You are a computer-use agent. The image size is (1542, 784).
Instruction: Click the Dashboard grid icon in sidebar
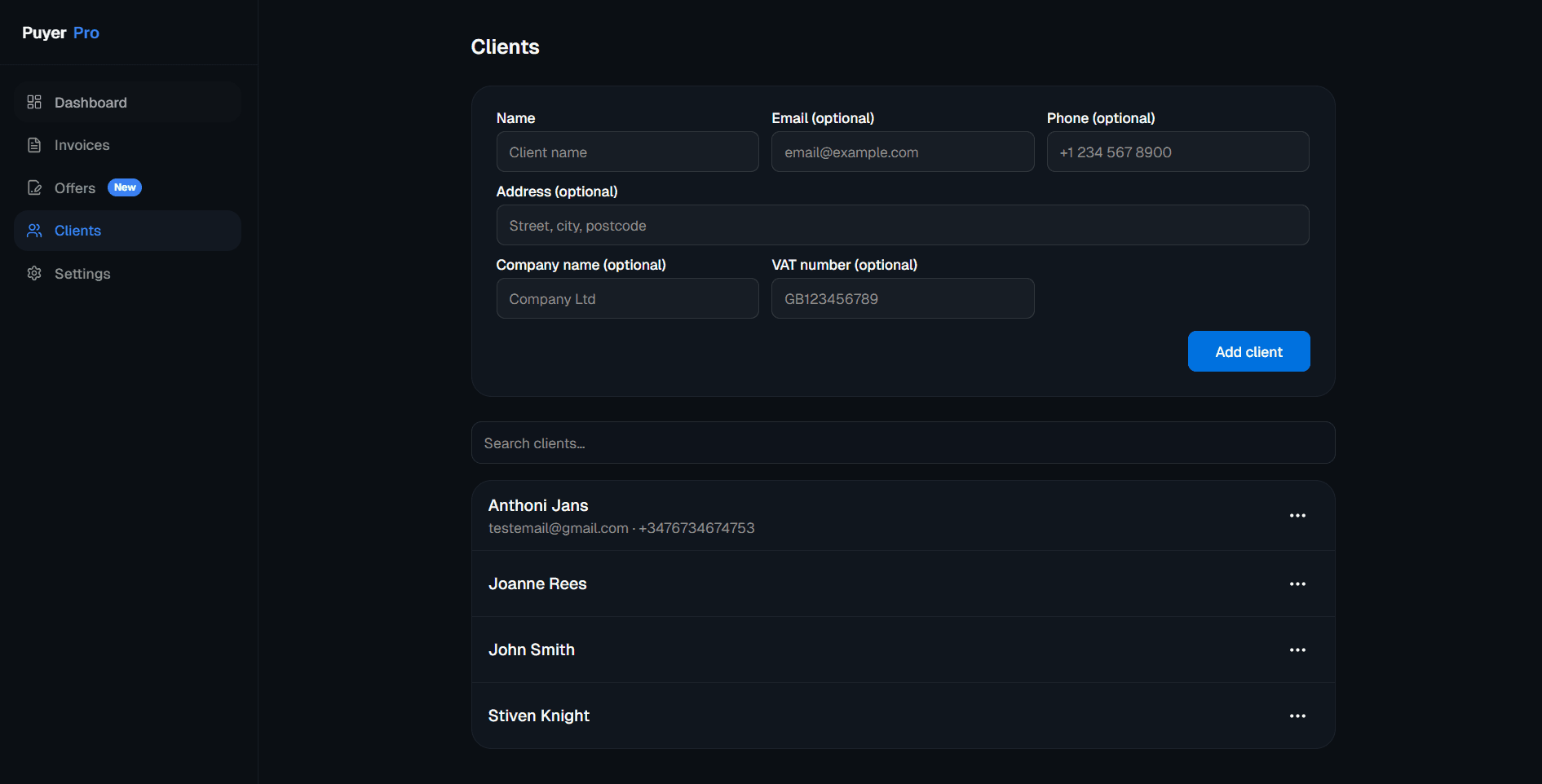[x=34, y=103]
